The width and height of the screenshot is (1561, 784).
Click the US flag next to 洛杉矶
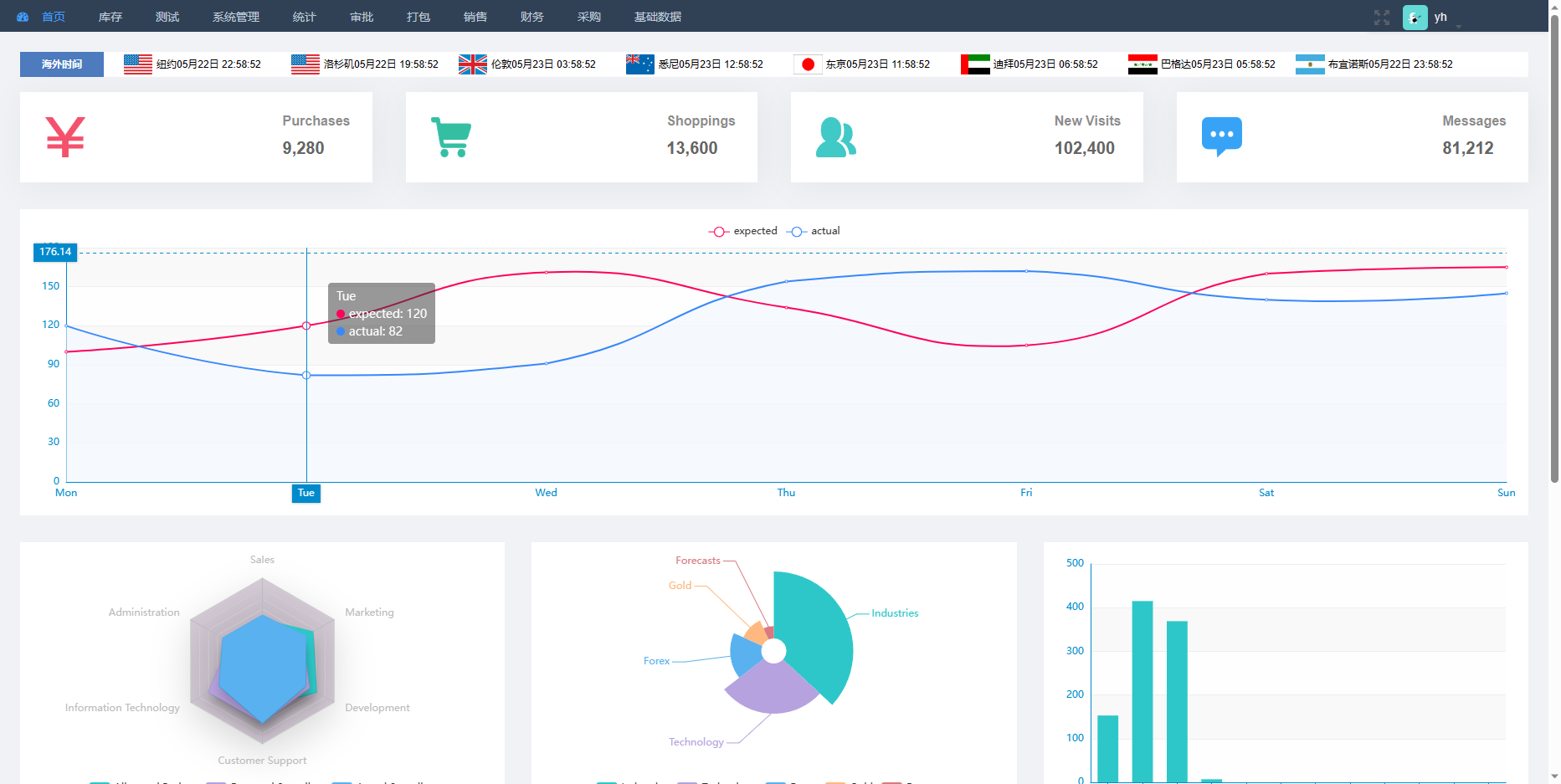(x=306, y=64)
